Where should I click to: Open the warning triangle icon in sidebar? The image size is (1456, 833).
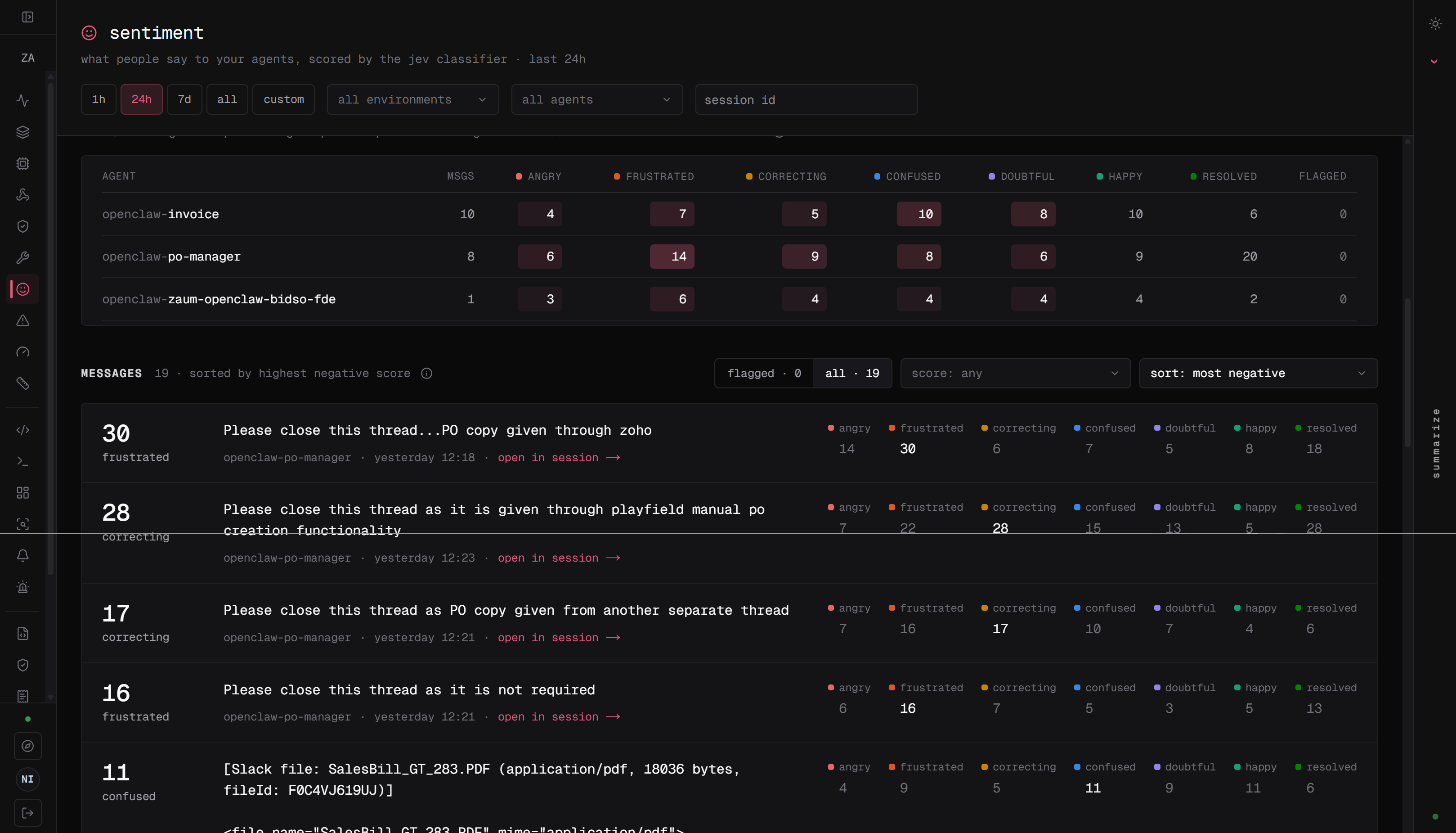(x=23, y=321)
